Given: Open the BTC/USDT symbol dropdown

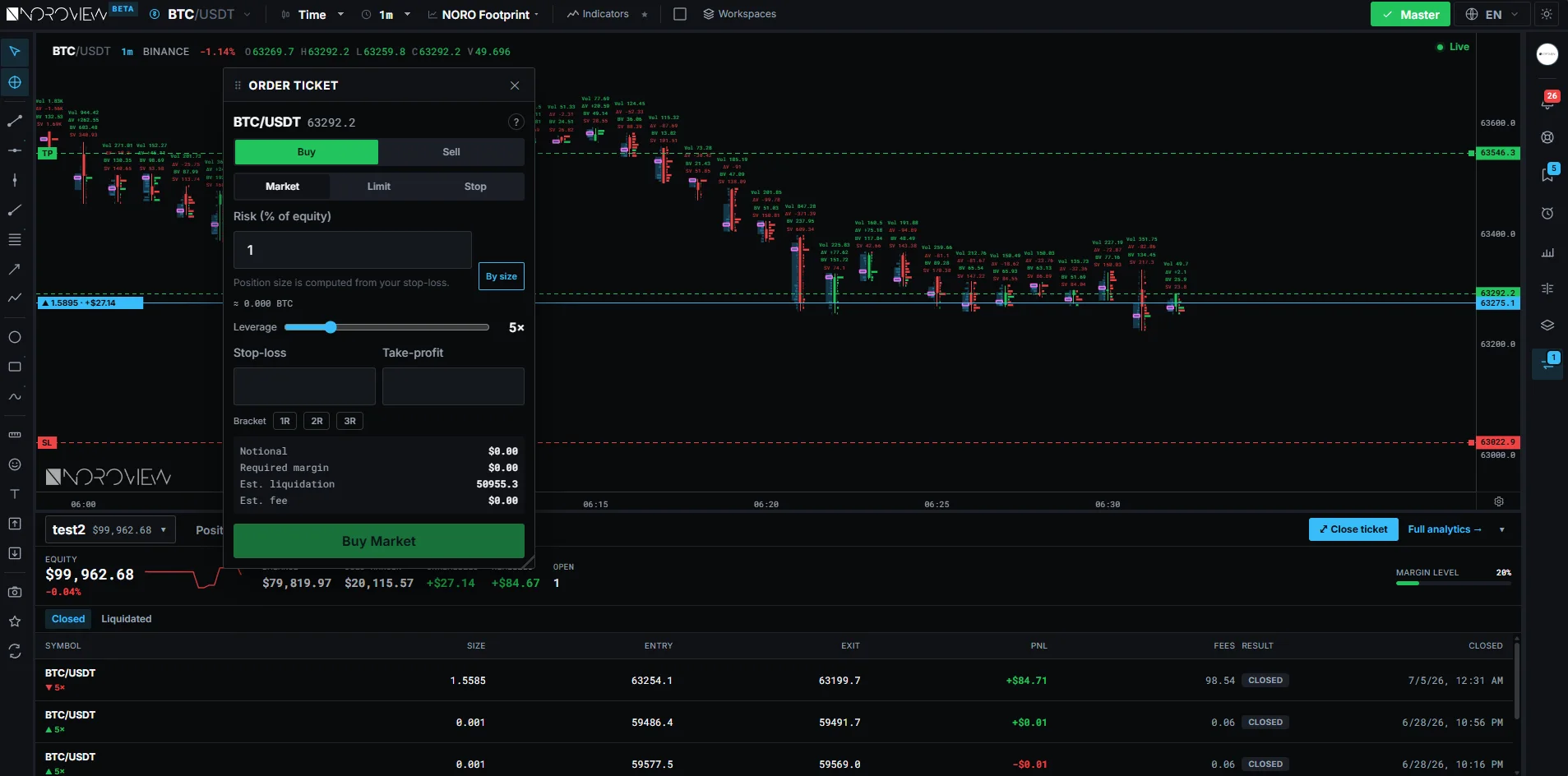Looking at the screenshot, I should click(x=201, y=14).
